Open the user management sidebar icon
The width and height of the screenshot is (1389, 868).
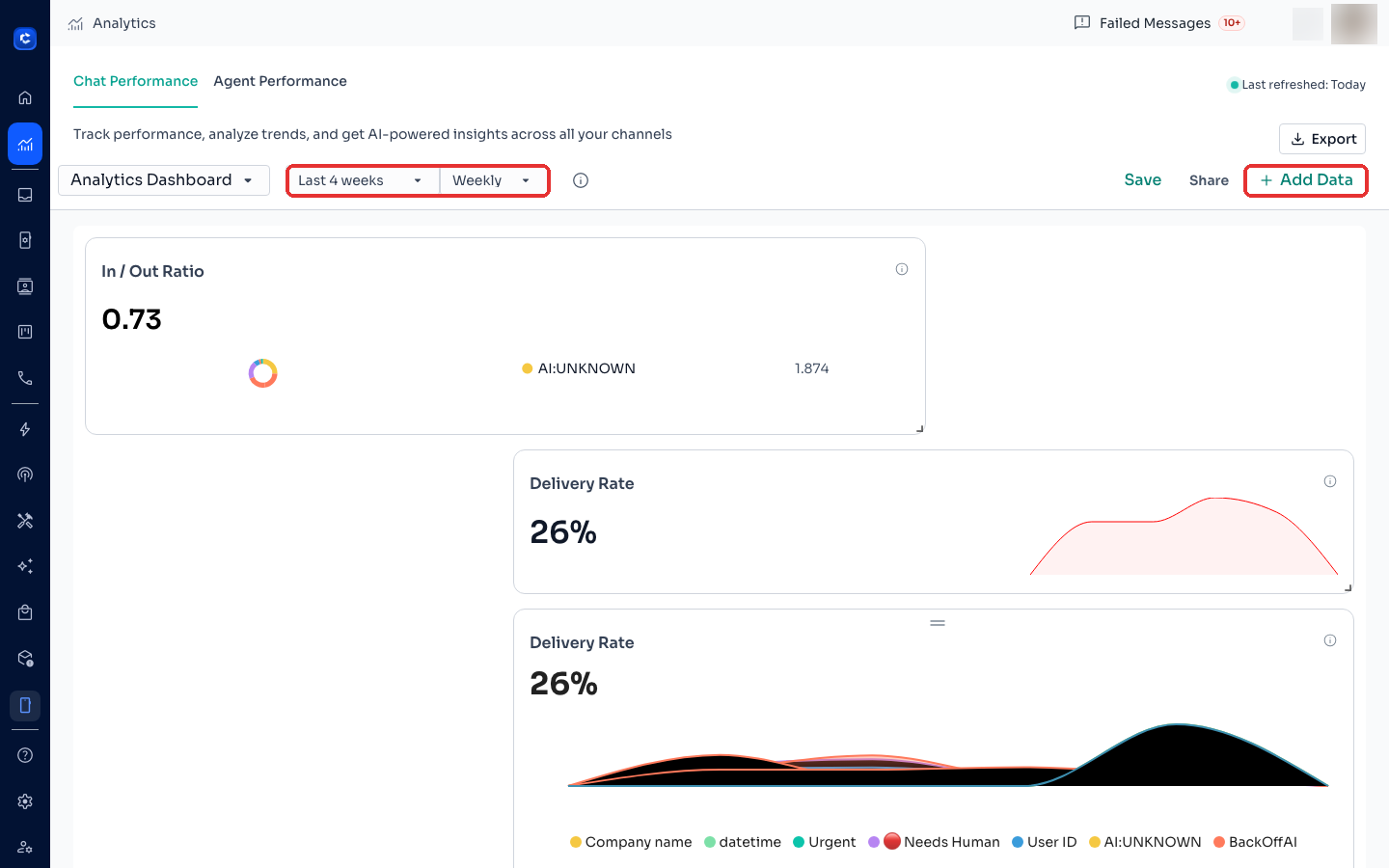click(25, 847)
